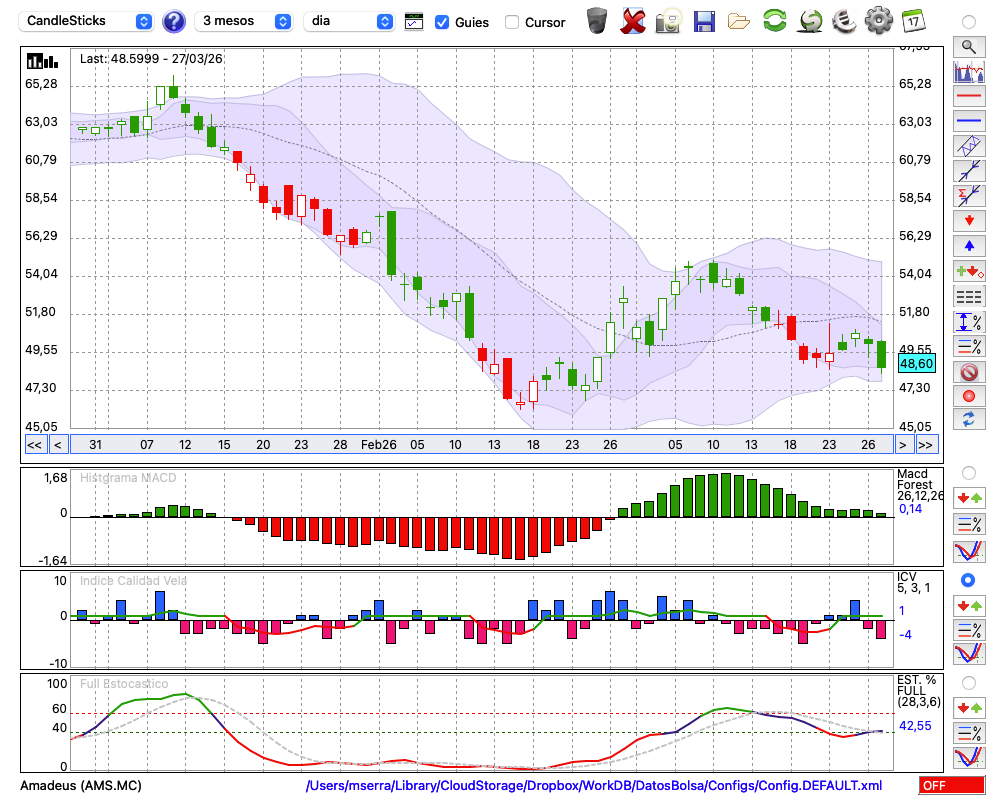Viewport: 1000px width, 800px height.
Task: Click the curve oscillator icon in ICV panel
Action: pyautogui.click(x=969, y=654)
